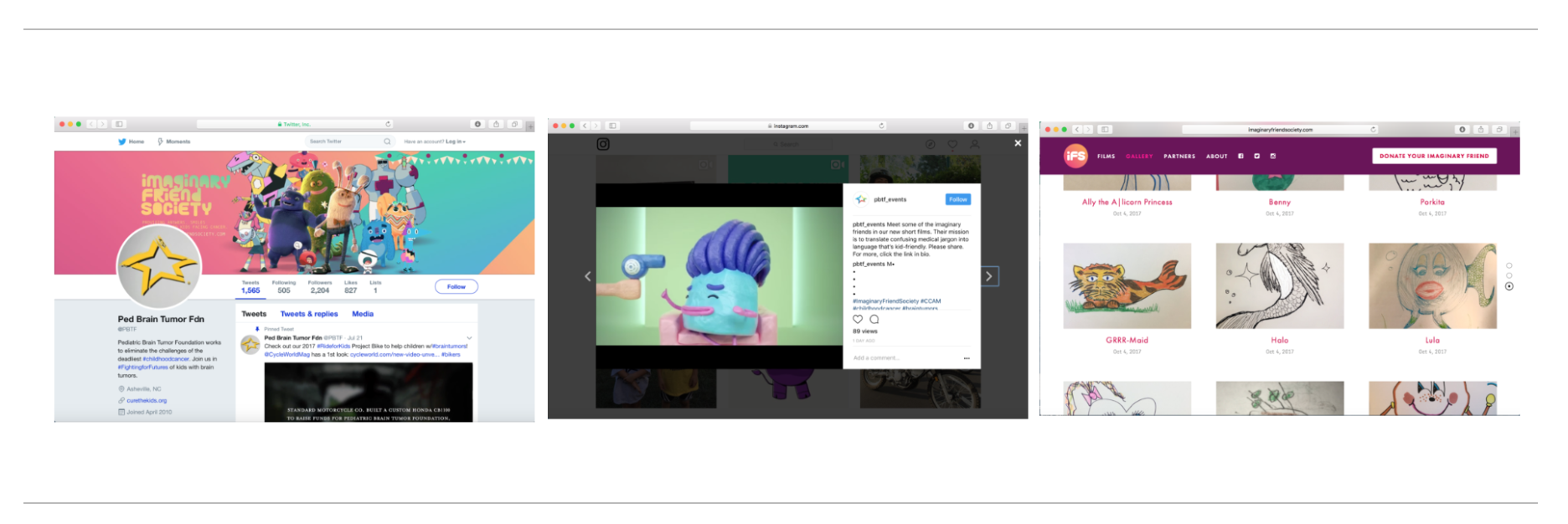Click the Joined April 2010 calendar icon
The image size is (1568, 524).
tap(121, 412)
